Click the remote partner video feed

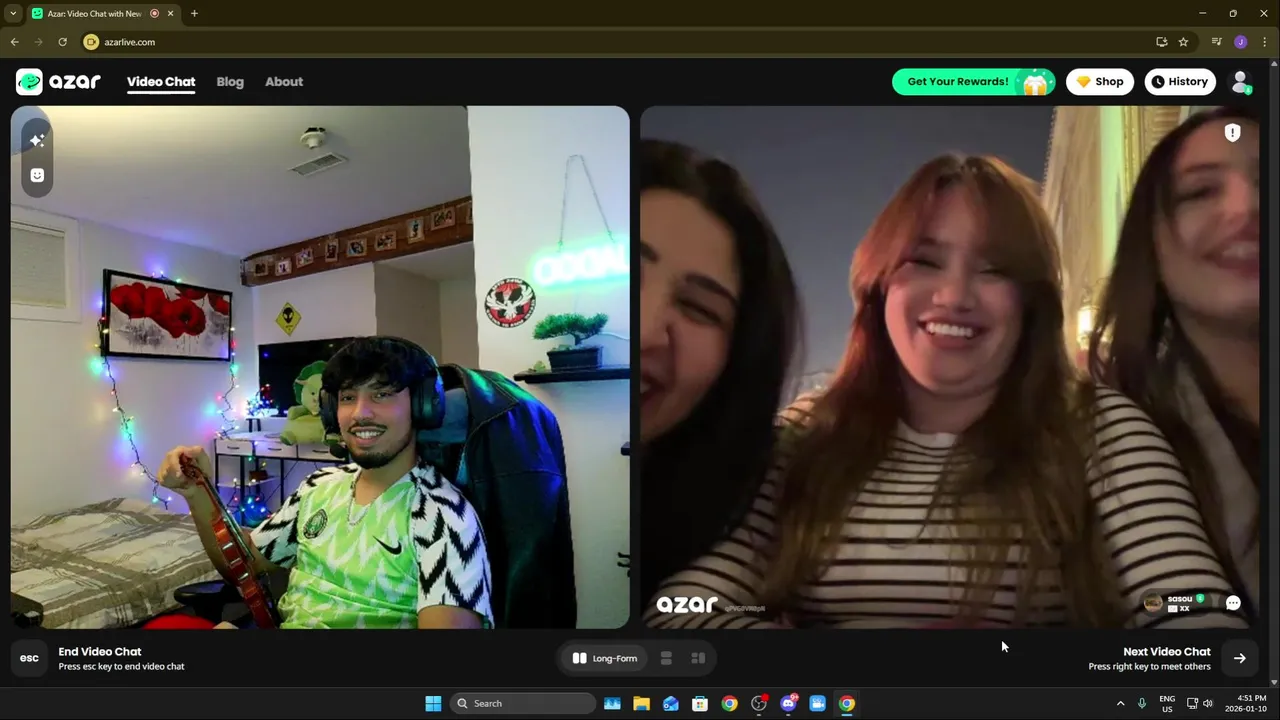(x=950, y=367)
